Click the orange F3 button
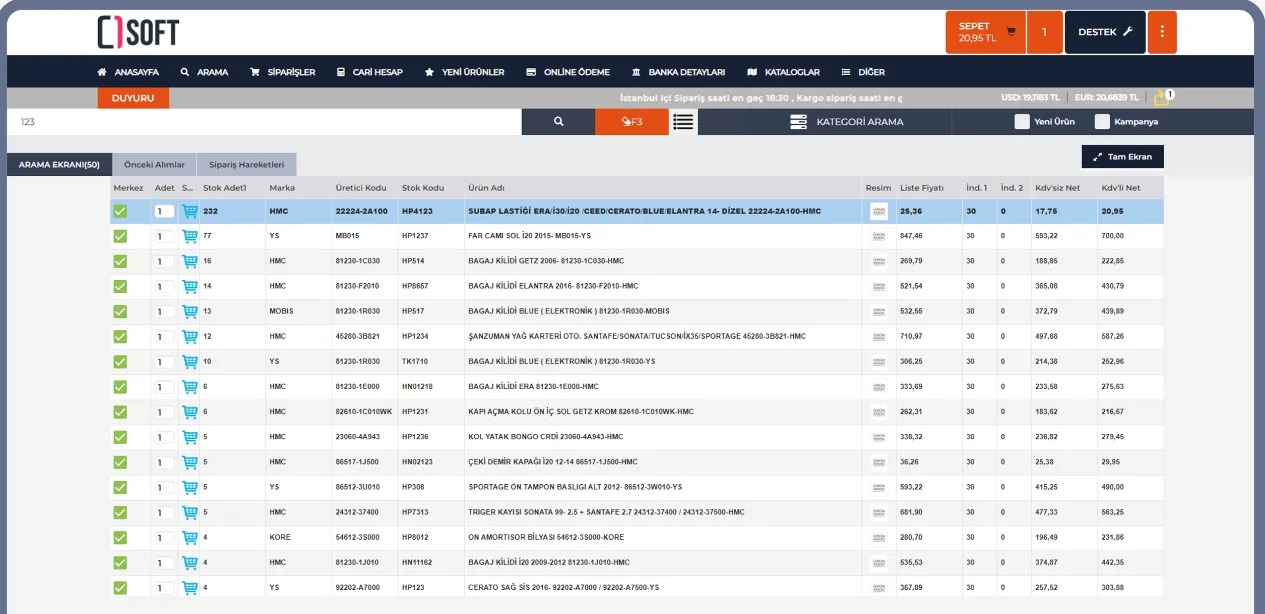Image resolution: width=1265 pixels, height=614 pixels. (x=632, y=122)
